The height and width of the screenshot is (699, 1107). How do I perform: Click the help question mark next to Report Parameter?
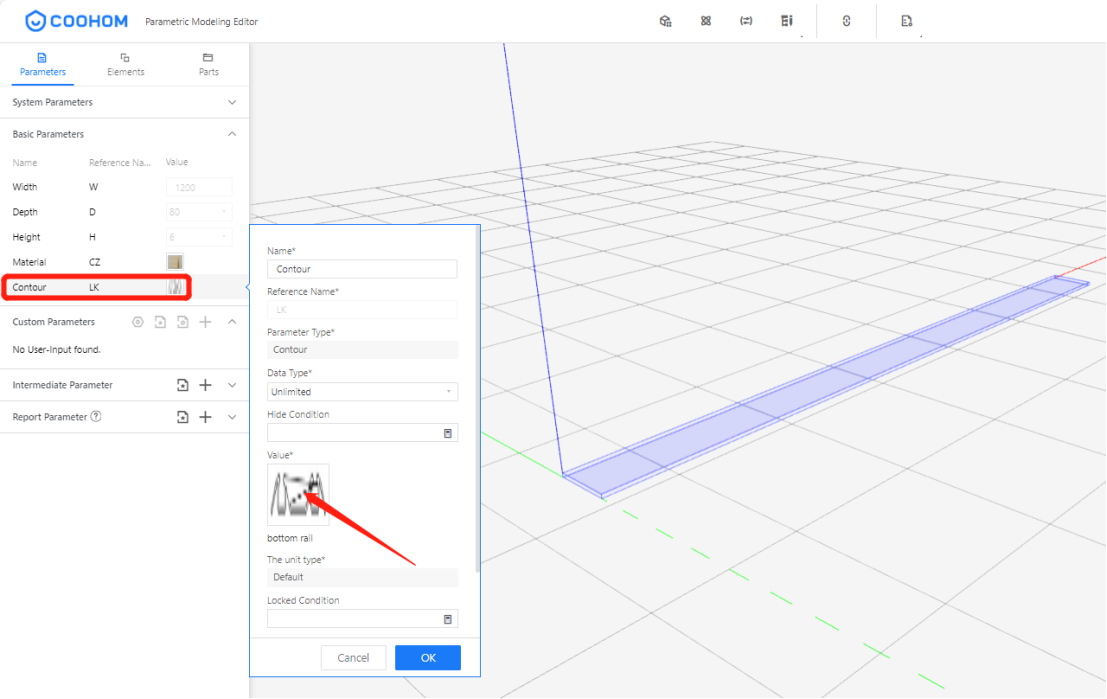(x=96, y=417)
